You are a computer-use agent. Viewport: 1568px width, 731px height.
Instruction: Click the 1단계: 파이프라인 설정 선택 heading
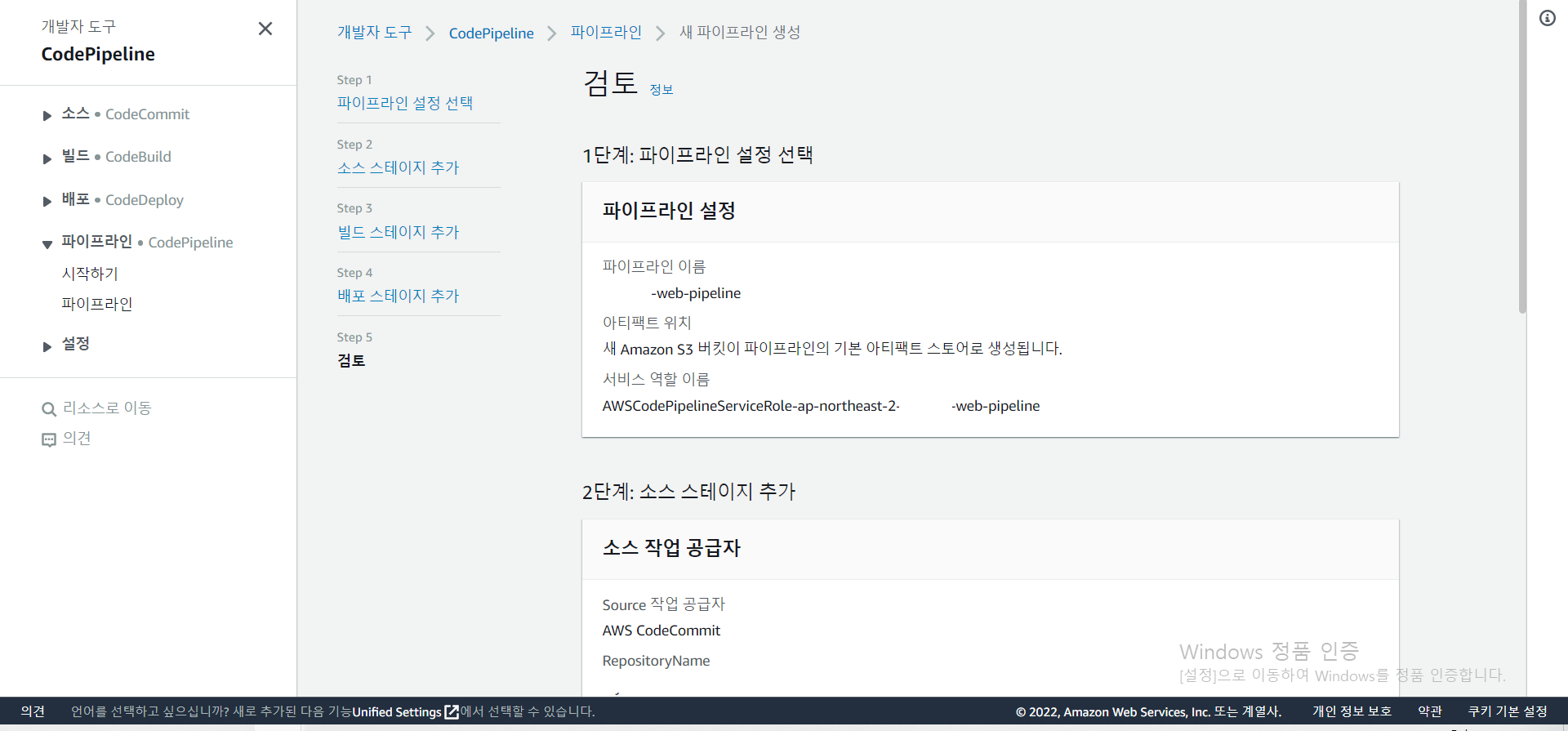[697, 154]
